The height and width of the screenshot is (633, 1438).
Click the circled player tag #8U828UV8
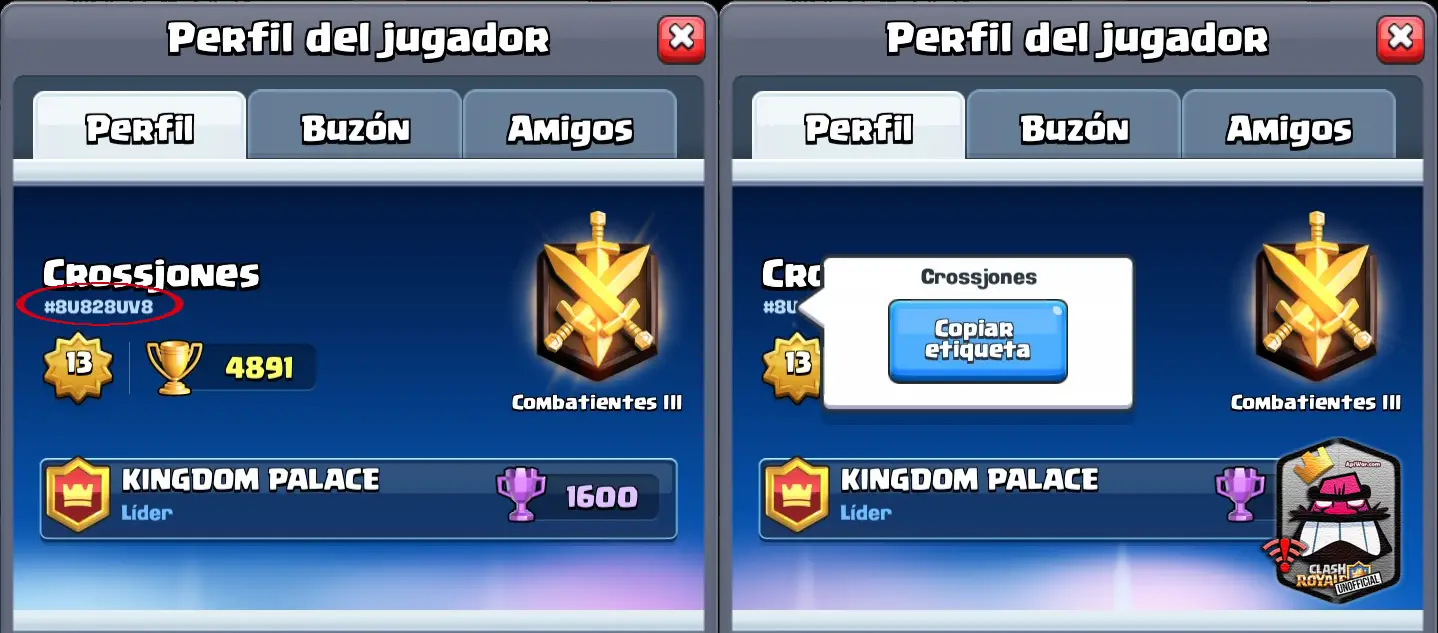99,307
